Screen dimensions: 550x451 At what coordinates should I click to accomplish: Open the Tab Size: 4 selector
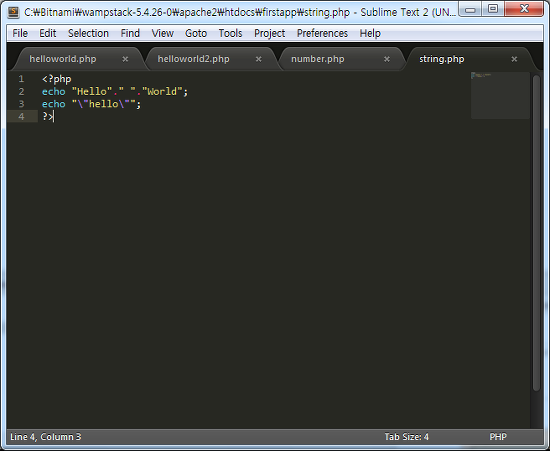tap(407, 437)
